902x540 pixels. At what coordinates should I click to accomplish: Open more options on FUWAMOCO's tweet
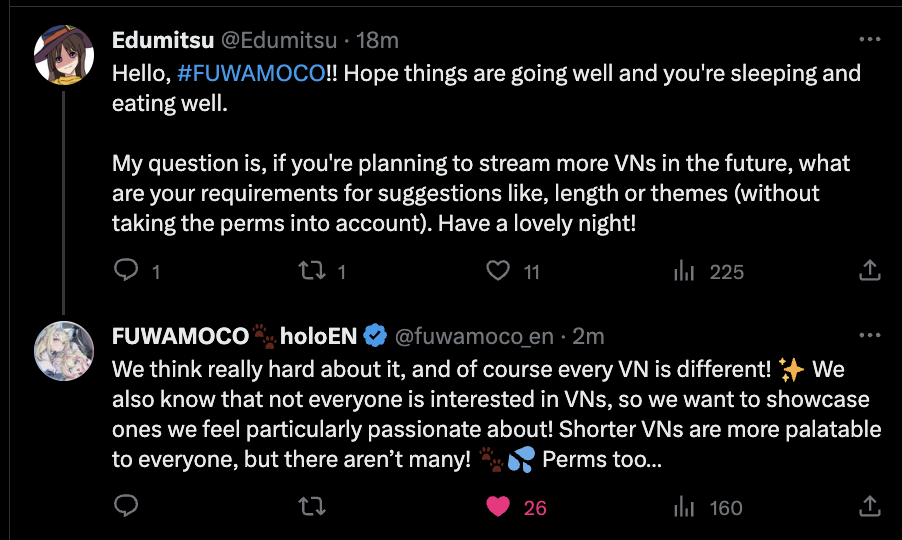pos(870,336)
